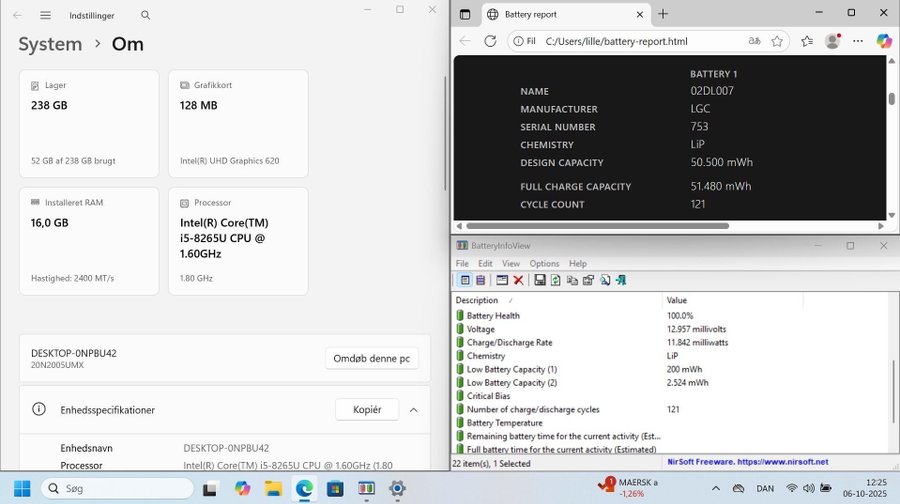The width and height of the screenshot is (900, 504).
Task: Open the Settings hamburger navigation menu
Action: click(x=45, y=16)
